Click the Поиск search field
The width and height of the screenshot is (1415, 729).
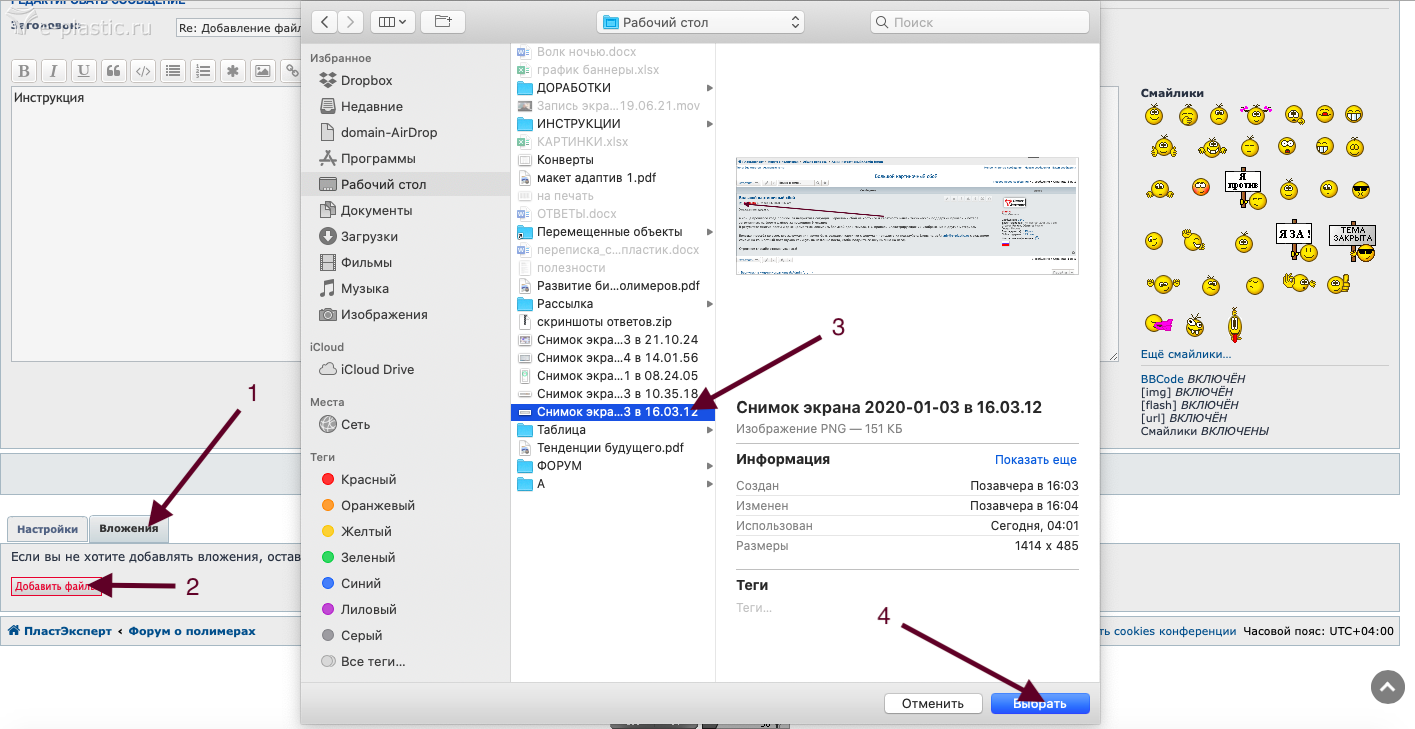(980, 21)
